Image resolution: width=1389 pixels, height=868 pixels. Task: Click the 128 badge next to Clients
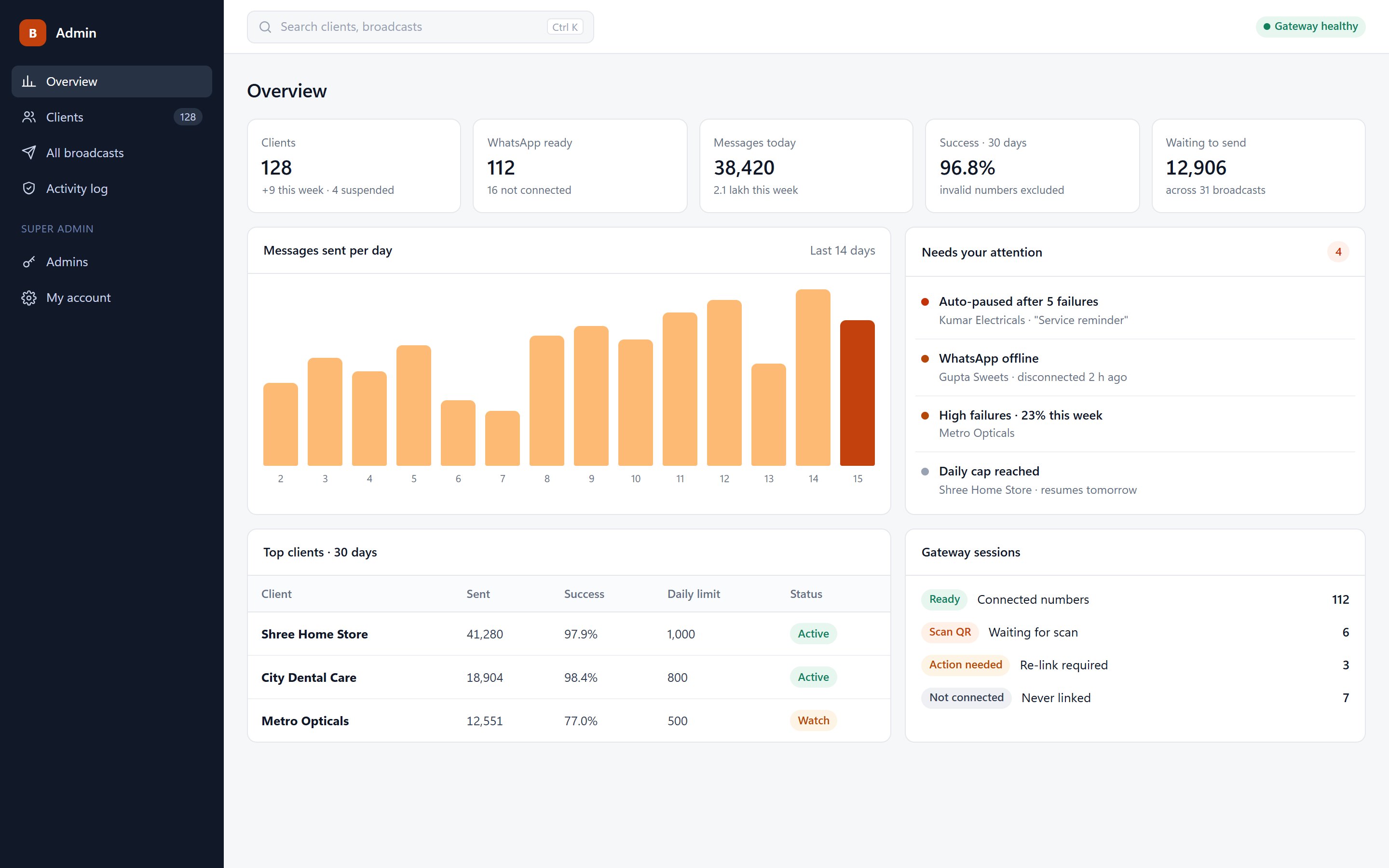188,117
